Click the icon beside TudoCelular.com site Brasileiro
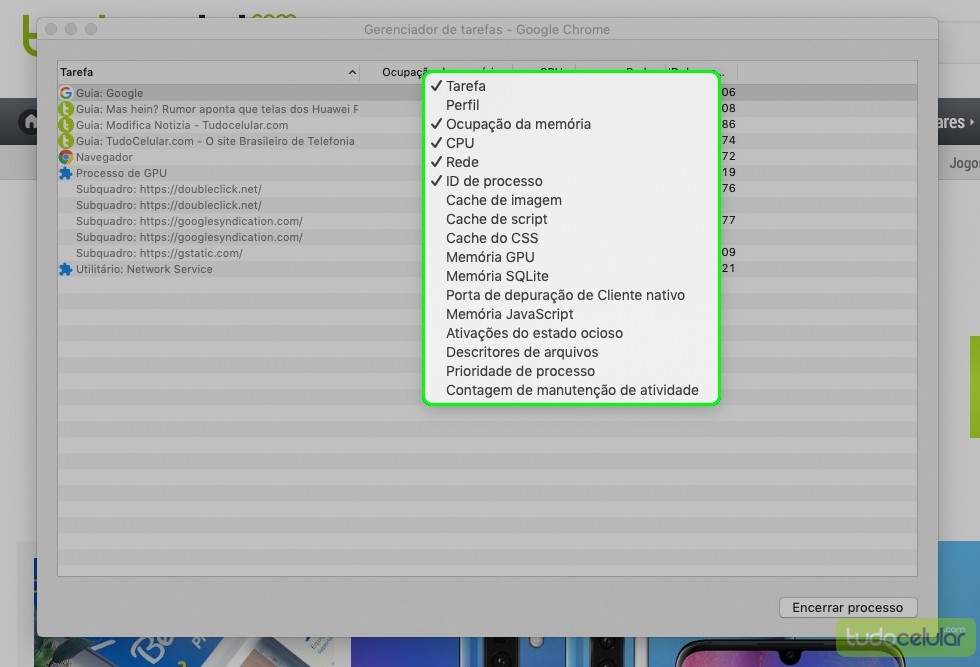The image size is (980, 667). [x=66, y=141]
